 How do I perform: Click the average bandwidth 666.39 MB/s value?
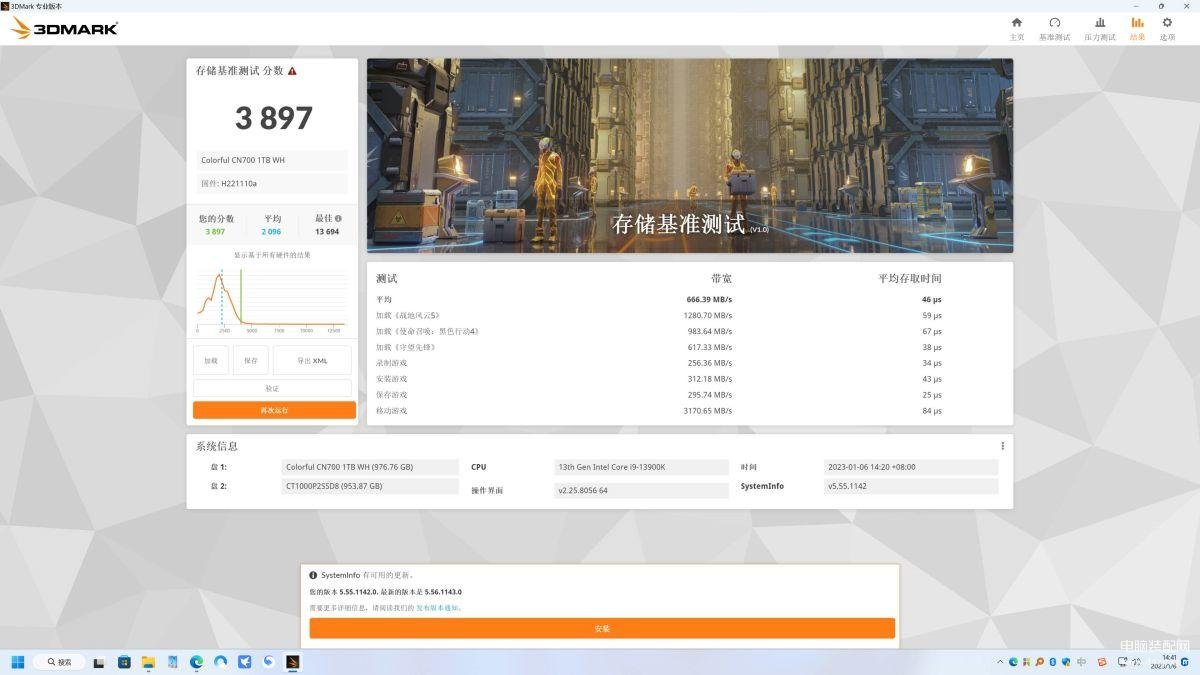709,299
